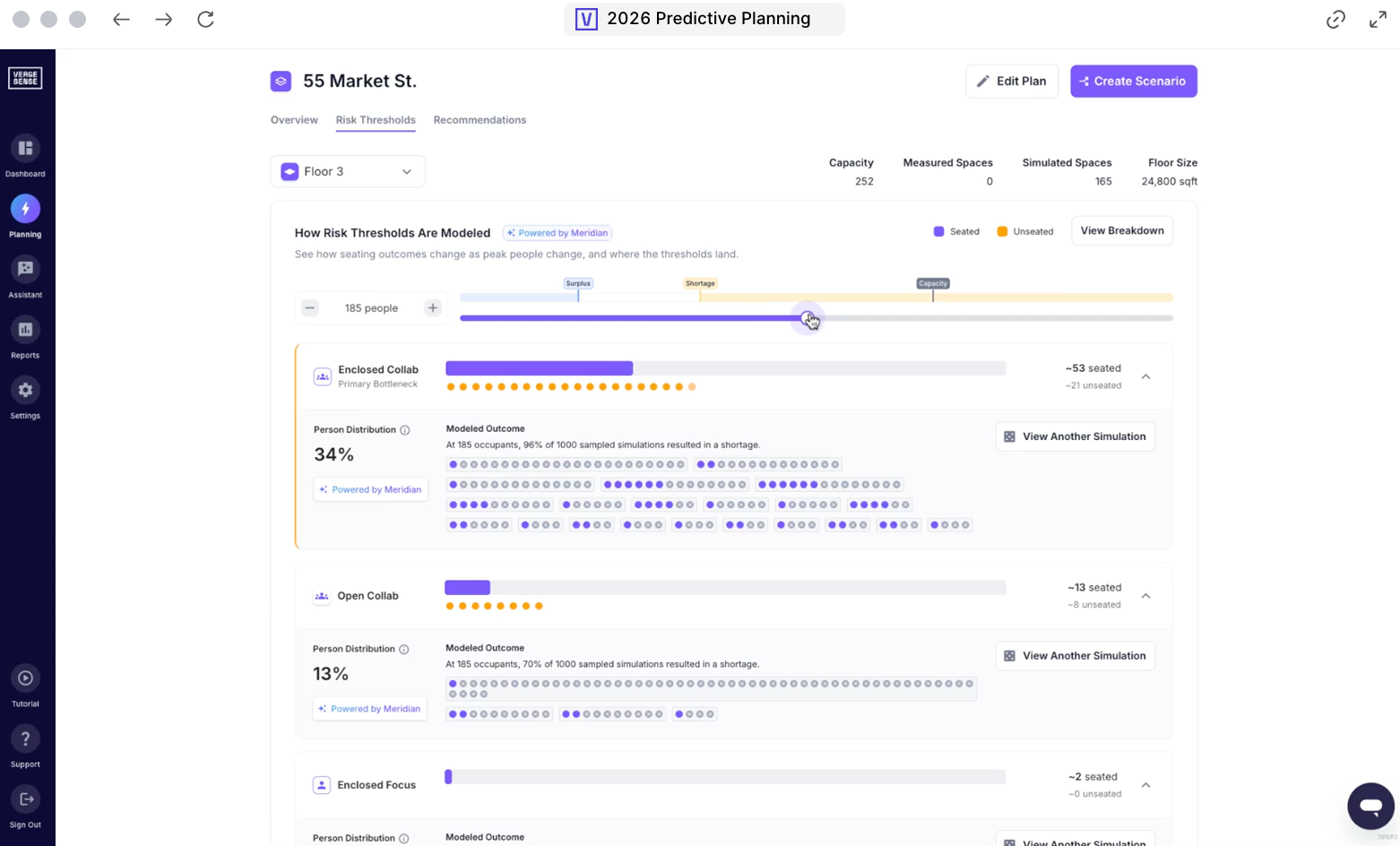This screenshot has height=846, width=1400.
Task: Click the Seated legend swatch
Action: 938,231
